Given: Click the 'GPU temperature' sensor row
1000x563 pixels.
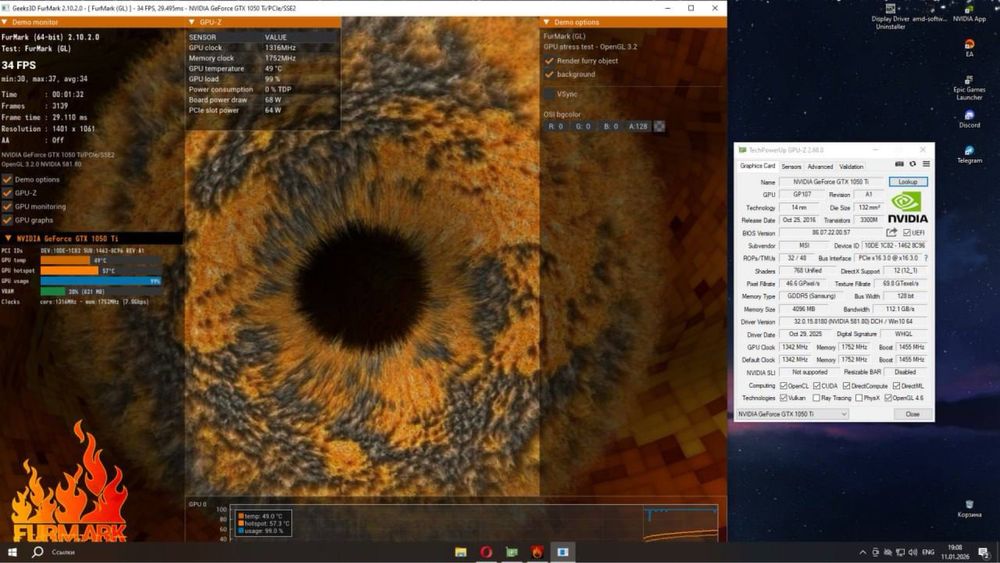Looking at the screenshot, I should [x=262, y=68].
